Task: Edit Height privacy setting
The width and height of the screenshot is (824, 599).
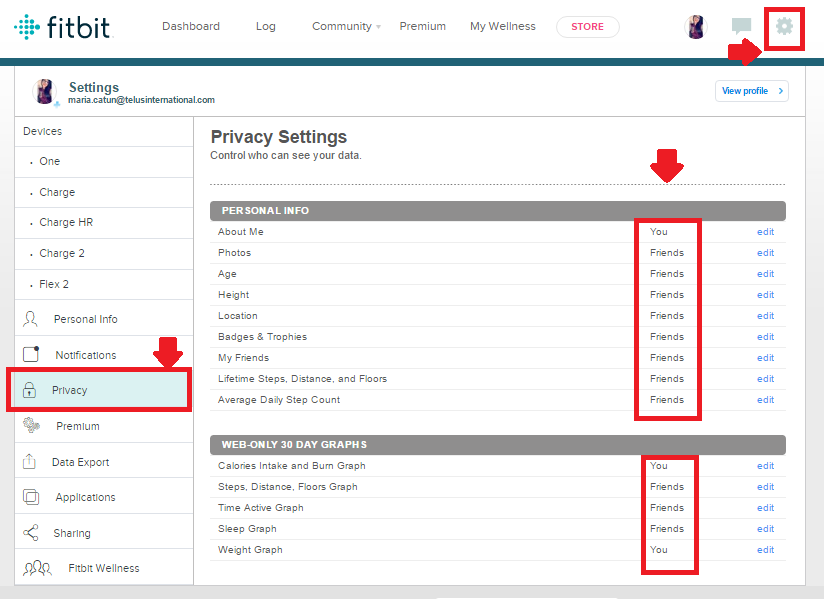Action: point(765,295)
